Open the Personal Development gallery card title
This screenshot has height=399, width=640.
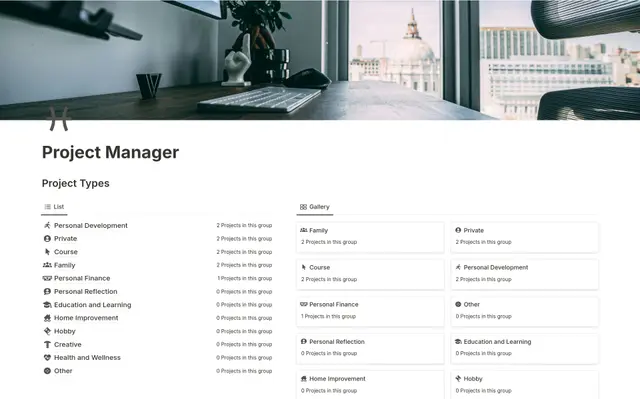click(496, 267)
